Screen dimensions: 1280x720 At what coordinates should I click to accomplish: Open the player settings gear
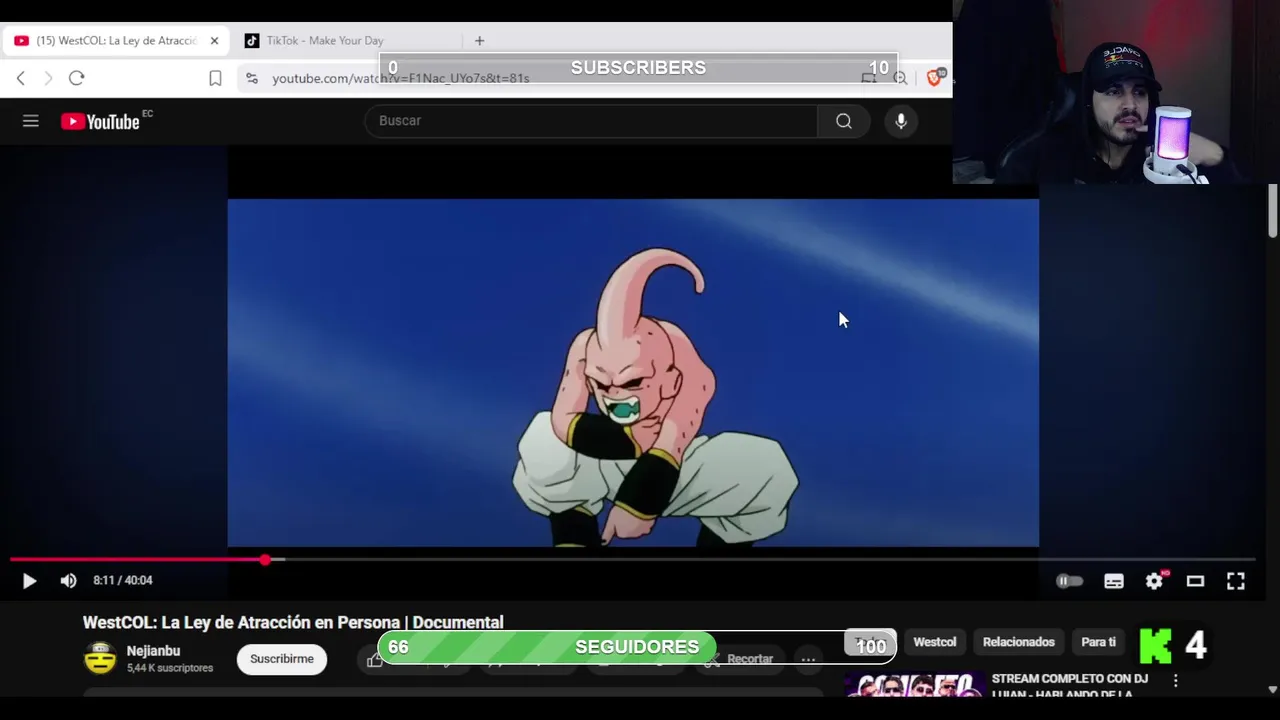point(1155,581)
